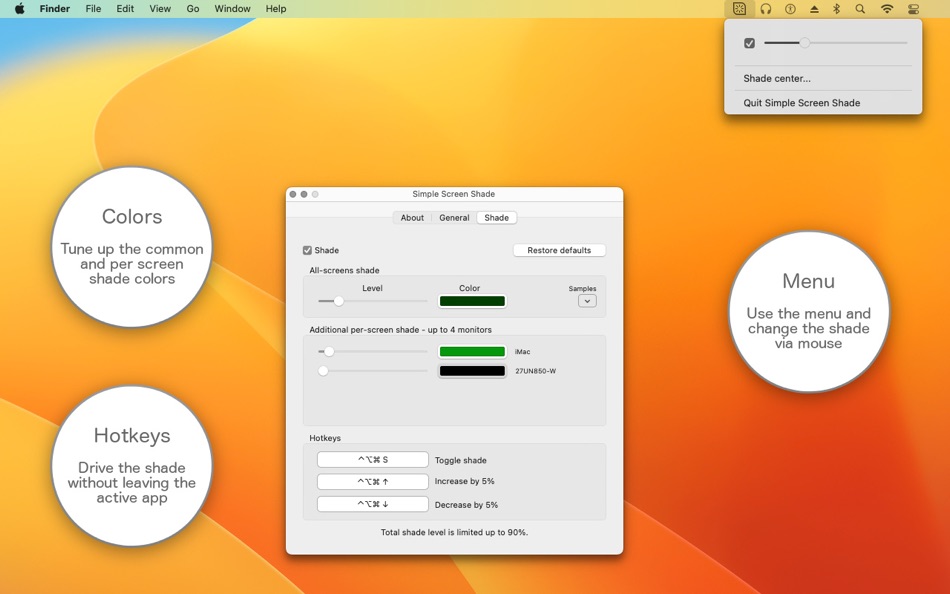
Task: Switch to the General tab
Action: pyautogui.click(x=454, y=218)
